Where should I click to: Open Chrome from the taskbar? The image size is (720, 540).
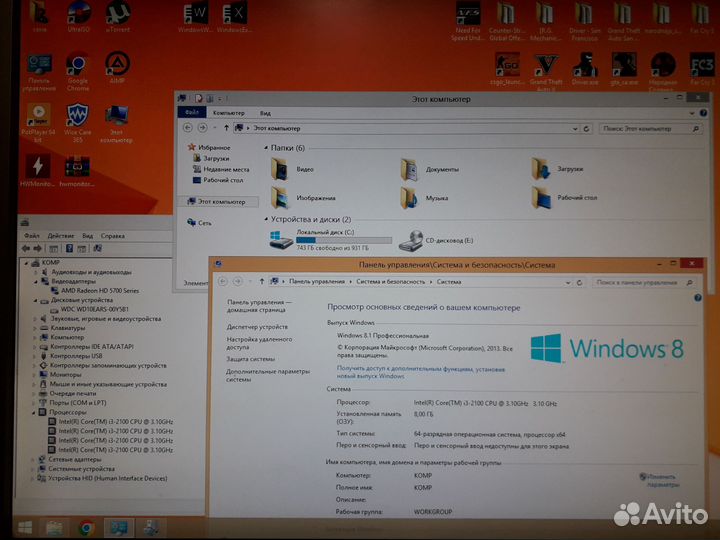coord(86,528)
